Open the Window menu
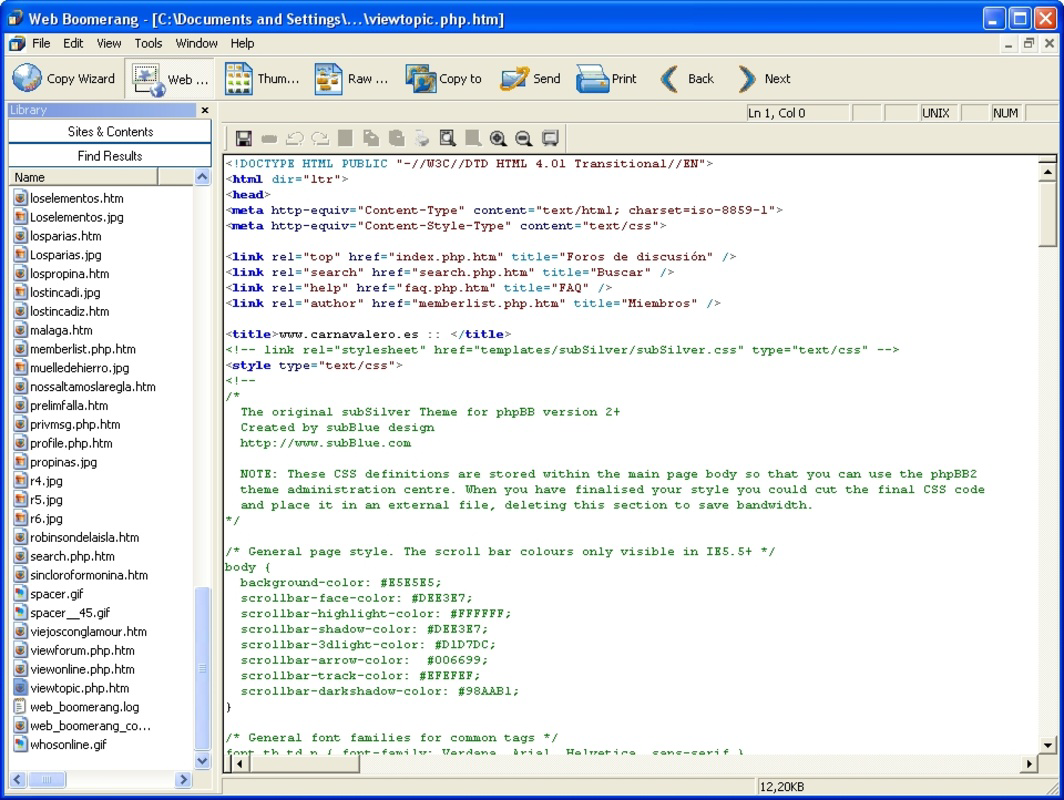 click(x=196, y=43)
